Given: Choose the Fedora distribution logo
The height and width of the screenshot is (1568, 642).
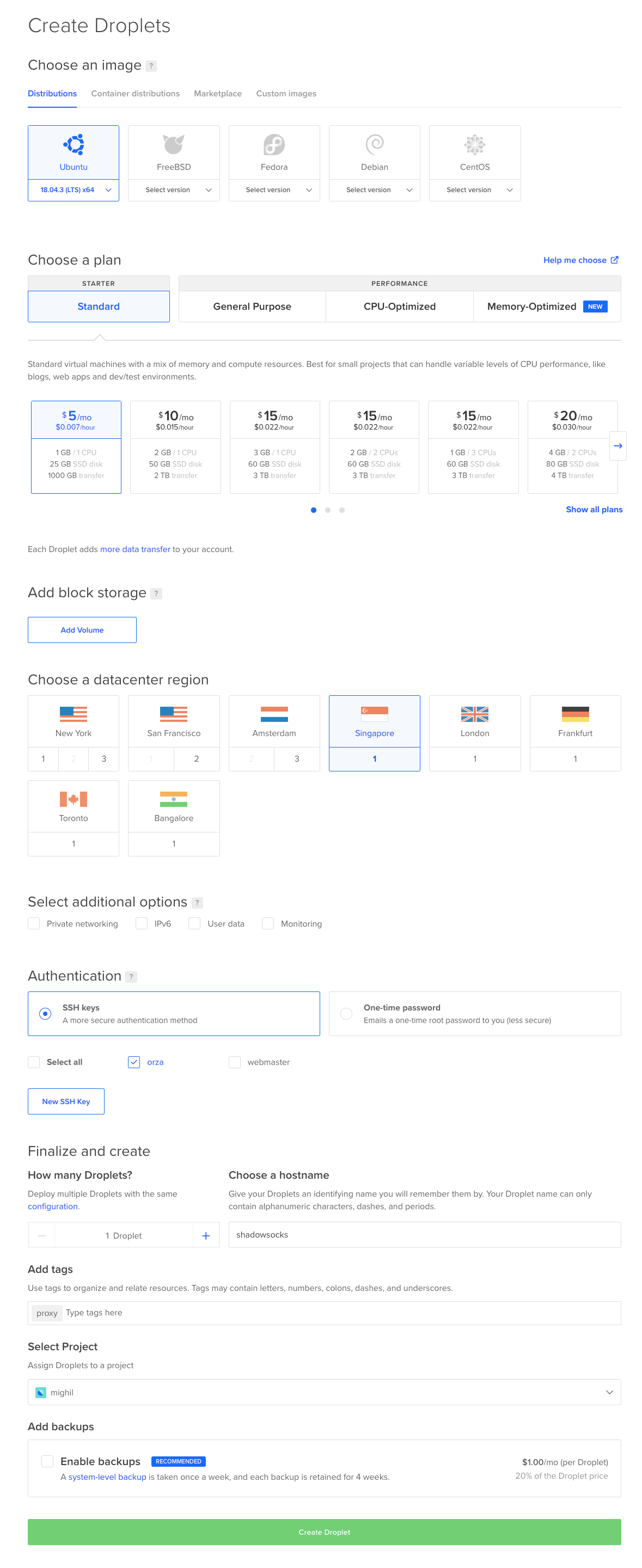Looking at the screenshot, I should [274, 144].
